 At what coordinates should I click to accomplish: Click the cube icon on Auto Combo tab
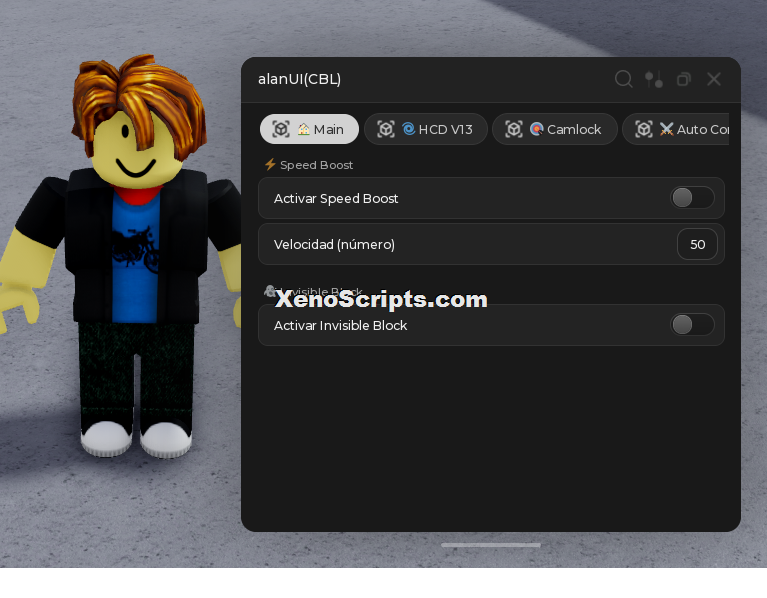pyautogui.click(x=644, y=129)
